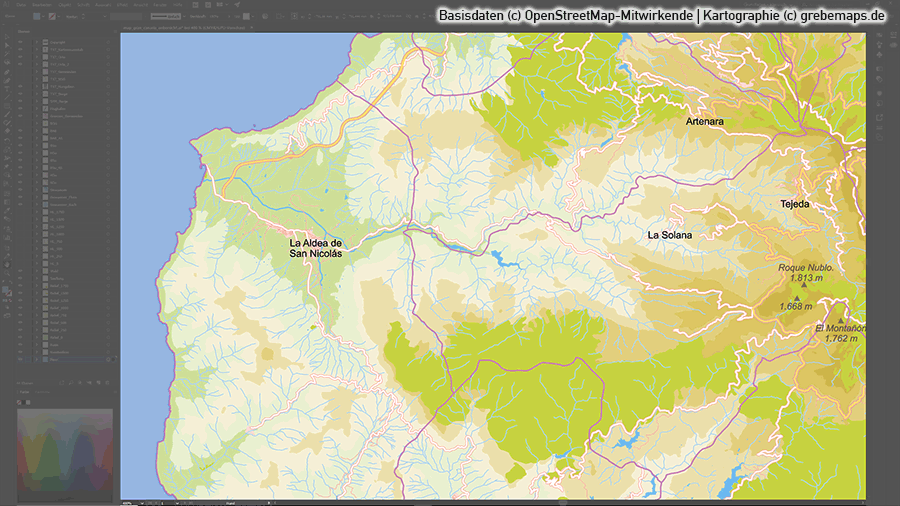900x506 pixels.
Task: Click the stroke color box in the control bar
Action: click(50, 18)
